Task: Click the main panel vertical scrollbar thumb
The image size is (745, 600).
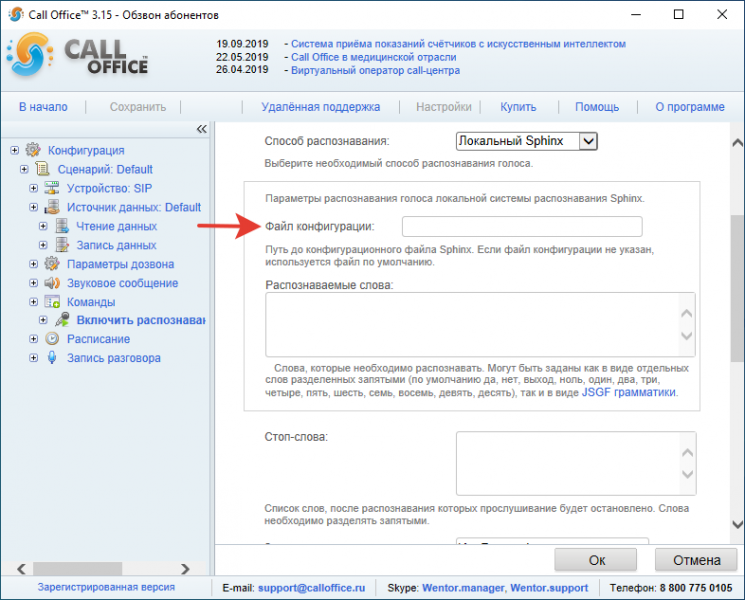Action: click(x=737, y=288)
